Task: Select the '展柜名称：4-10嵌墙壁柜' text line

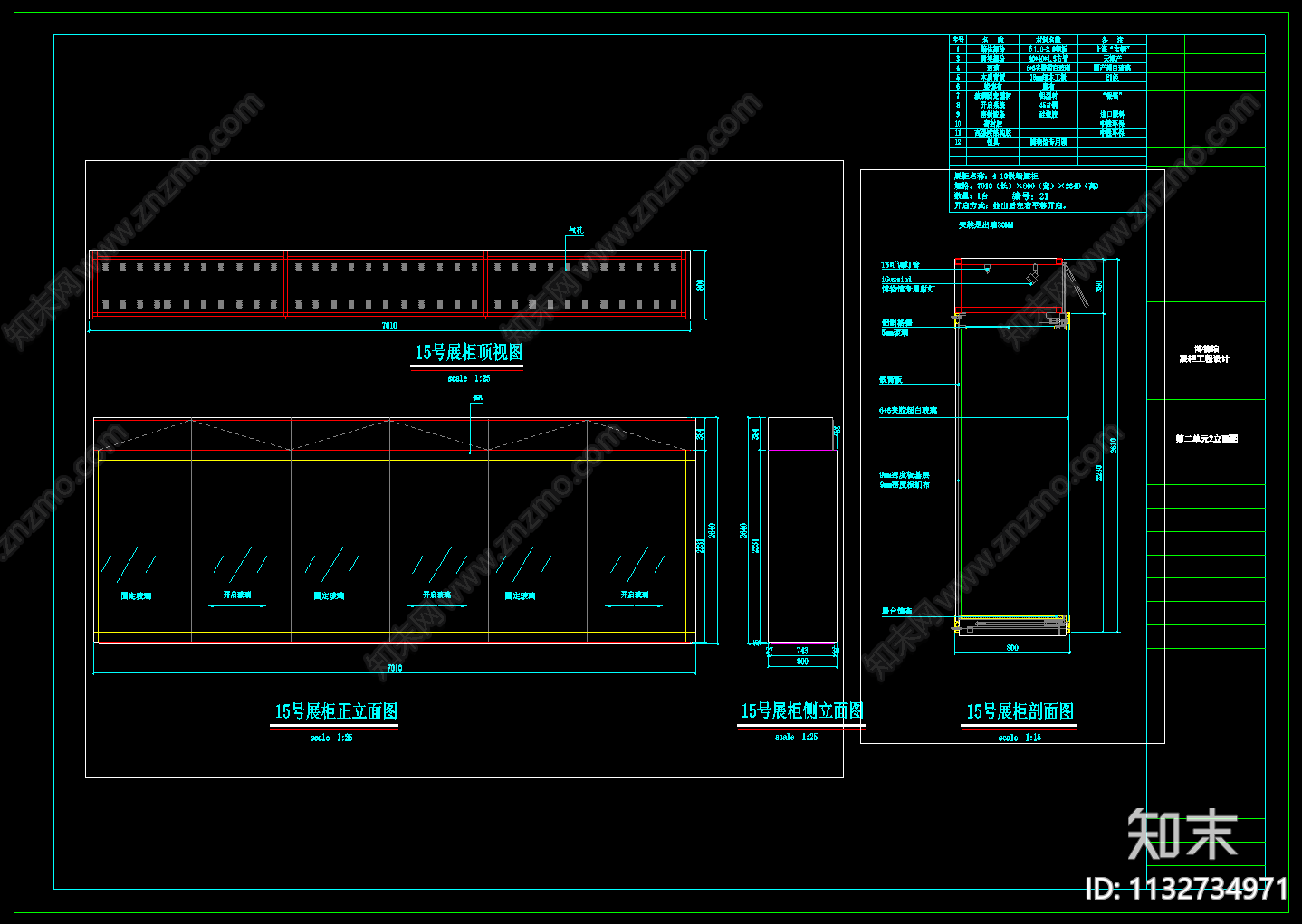Action: (x=995, y=176)
